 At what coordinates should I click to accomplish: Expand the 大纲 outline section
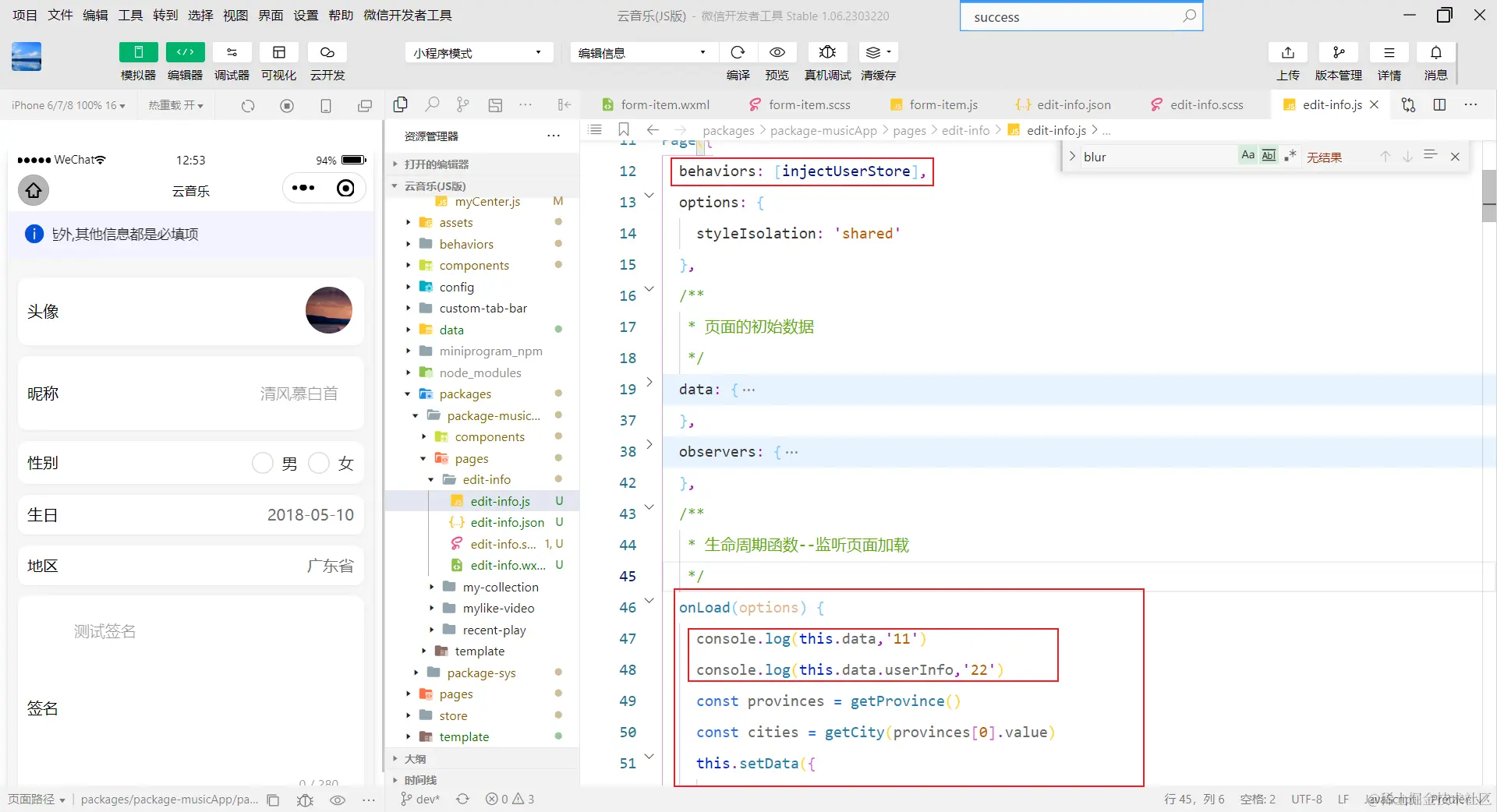point(415,758)
